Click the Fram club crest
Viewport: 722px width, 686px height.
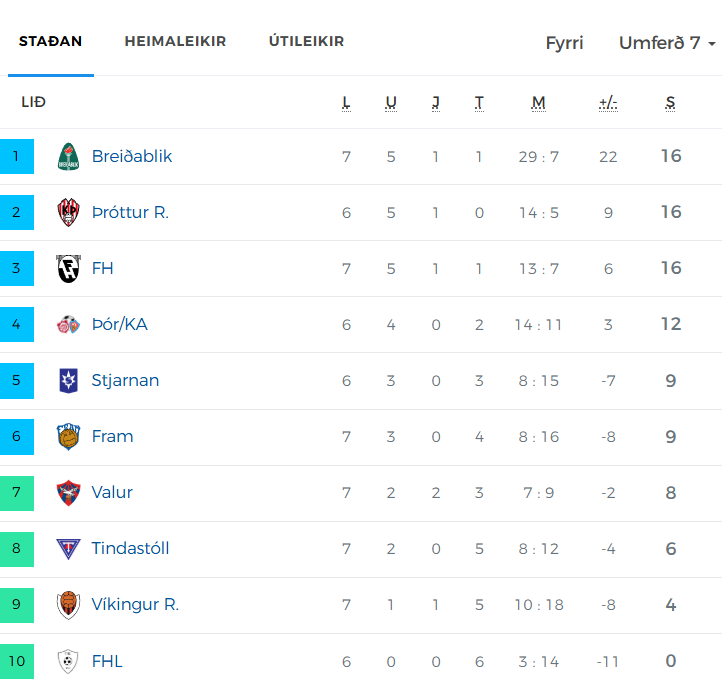click(x=68, y=436)
